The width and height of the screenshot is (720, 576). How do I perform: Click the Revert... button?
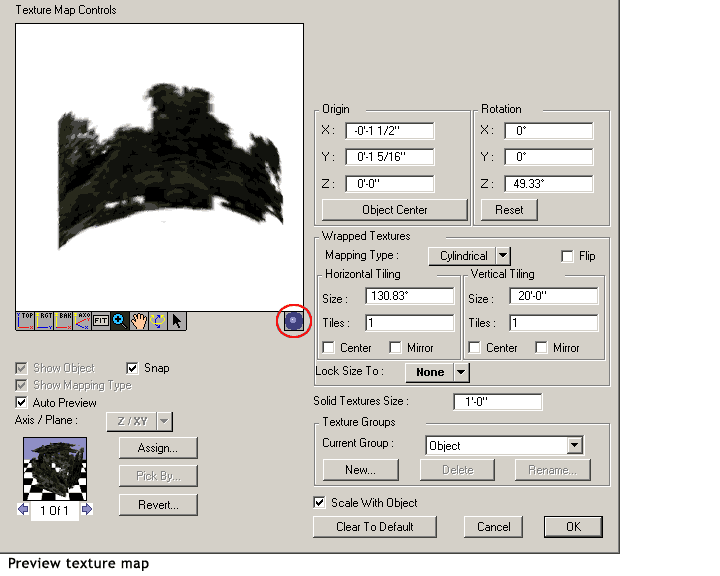point(158,505)
